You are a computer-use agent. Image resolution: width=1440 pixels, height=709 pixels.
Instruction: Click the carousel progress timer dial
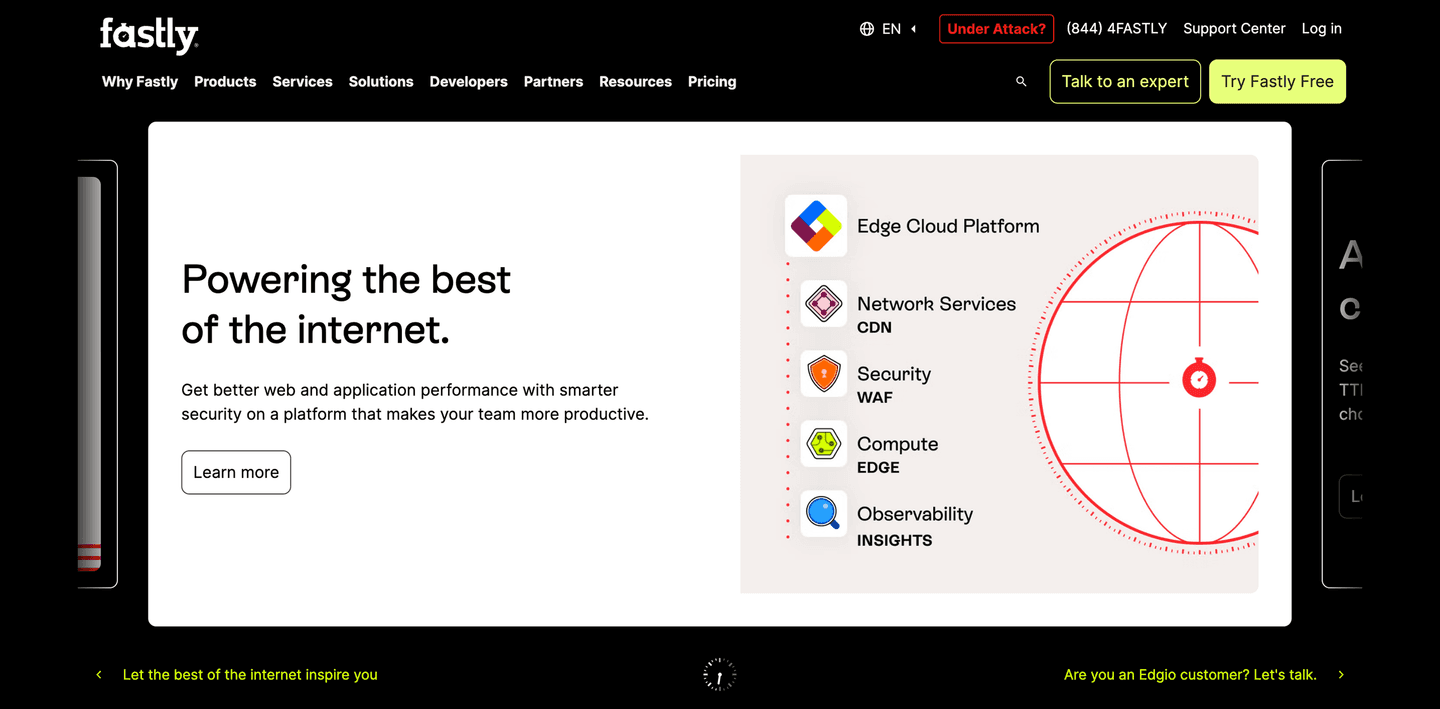click(719, 675)
